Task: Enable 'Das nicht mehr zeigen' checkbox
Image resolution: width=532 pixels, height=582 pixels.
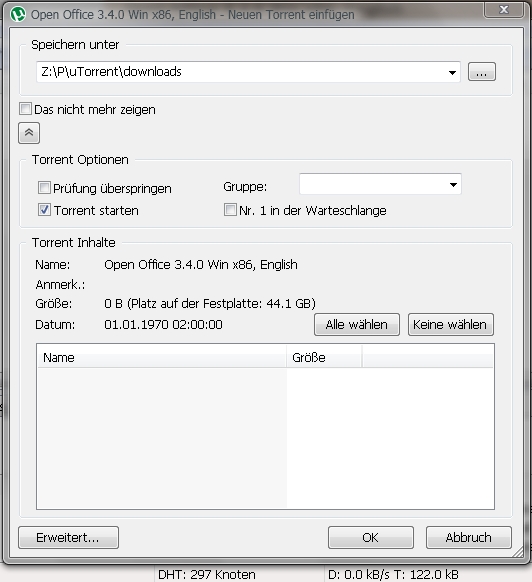Action: (x=25, y=109)
